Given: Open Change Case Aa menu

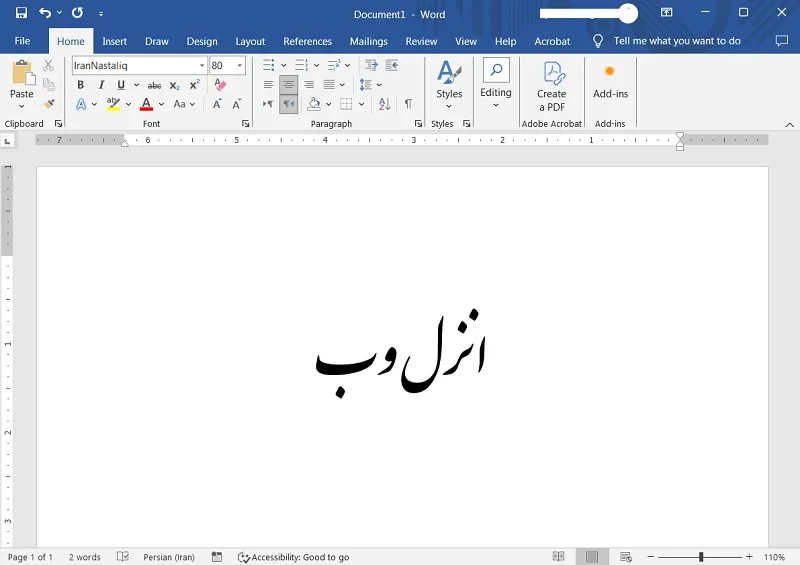Looking at the screenshot, I should coord(184,104).
